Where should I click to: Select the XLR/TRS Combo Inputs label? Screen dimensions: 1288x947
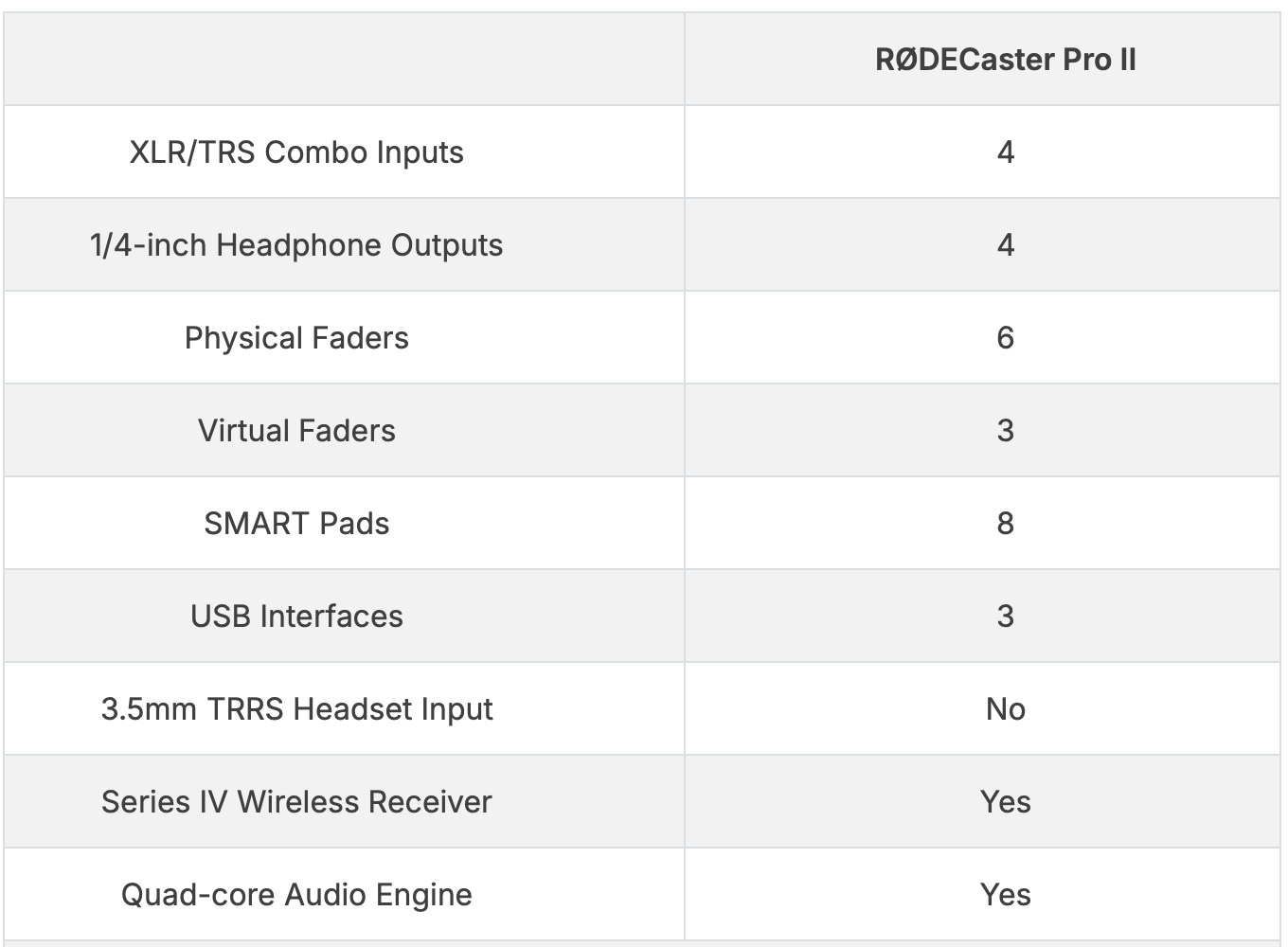[296, 152]
